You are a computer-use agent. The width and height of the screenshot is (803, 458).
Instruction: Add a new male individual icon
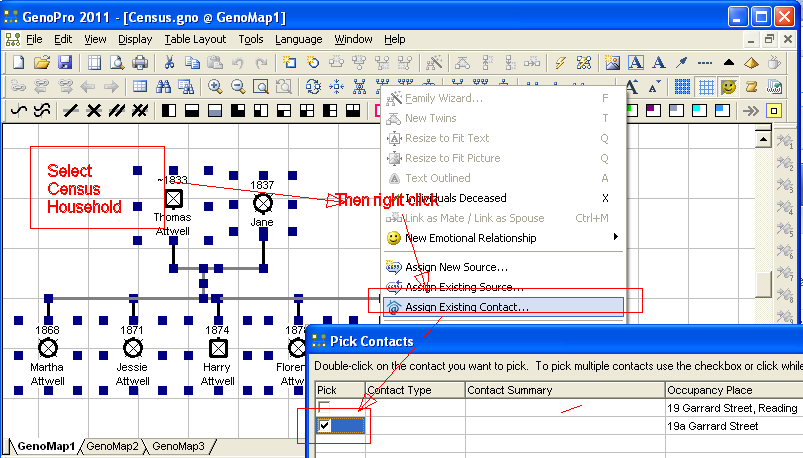pyautogui.click(x=289, y=63)
